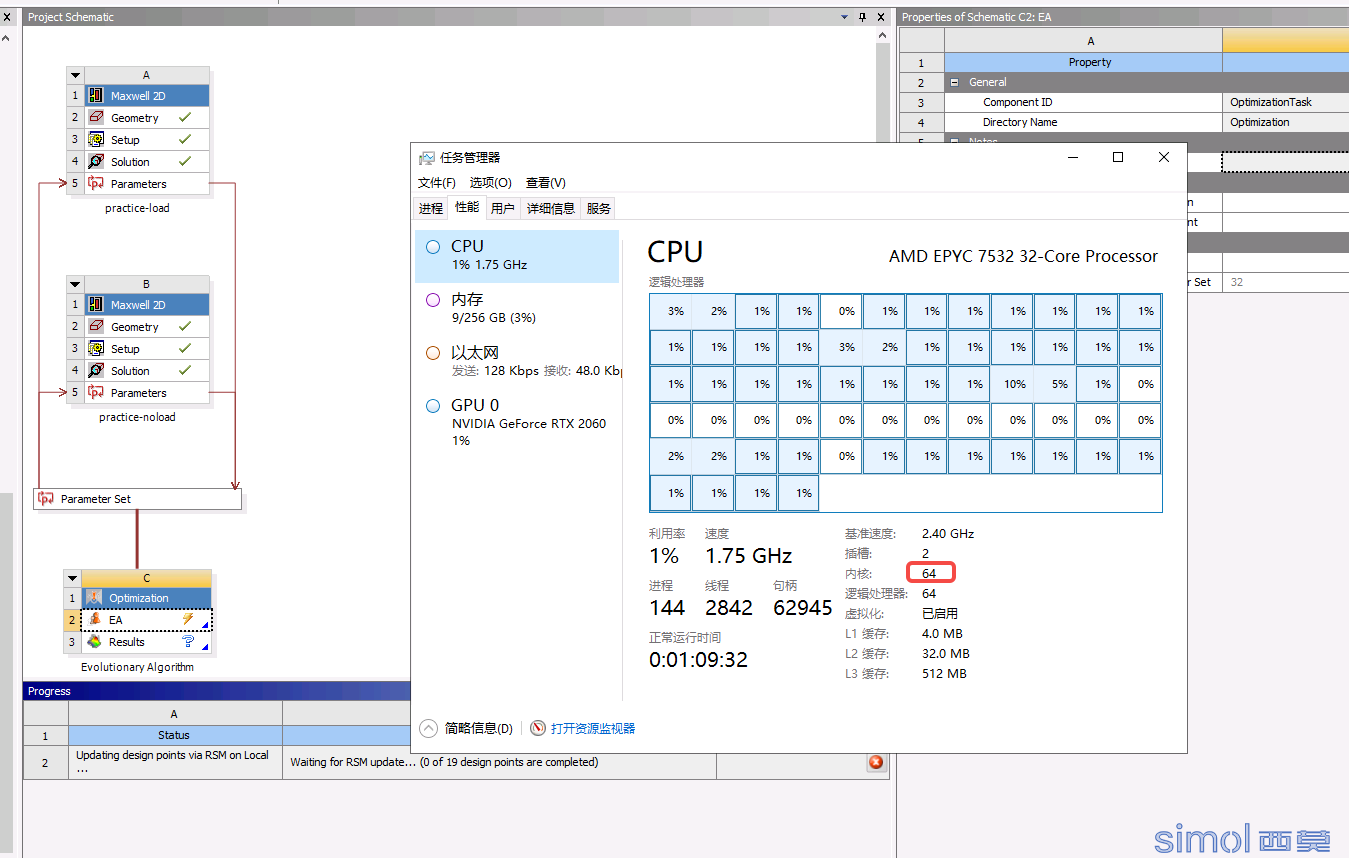Click the Parameter Set bar icon
This screenshot has width=1349, height=858.
(46, 499)
